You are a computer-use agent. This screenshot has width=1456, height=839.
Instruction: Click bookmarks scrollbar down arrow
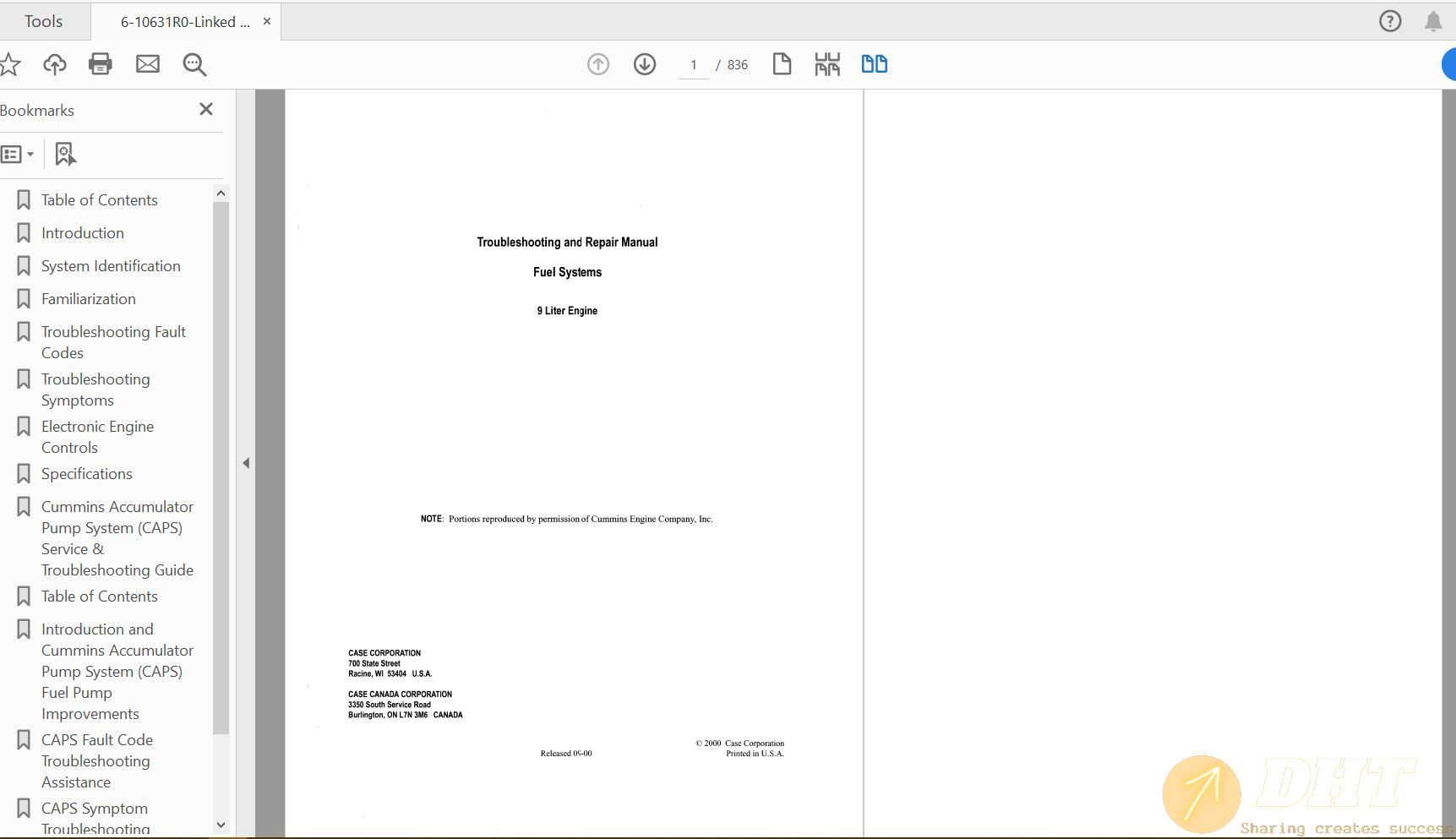pyautogui.click(x=221, y=825)
